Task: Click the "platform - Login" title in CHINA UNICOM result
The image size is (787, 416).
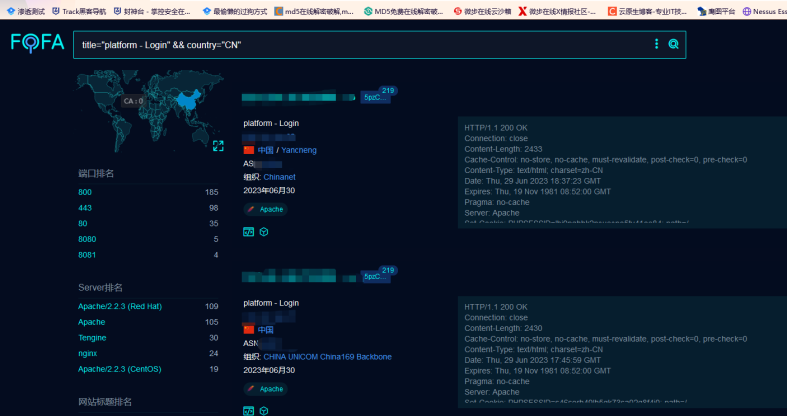Action: 271,303
